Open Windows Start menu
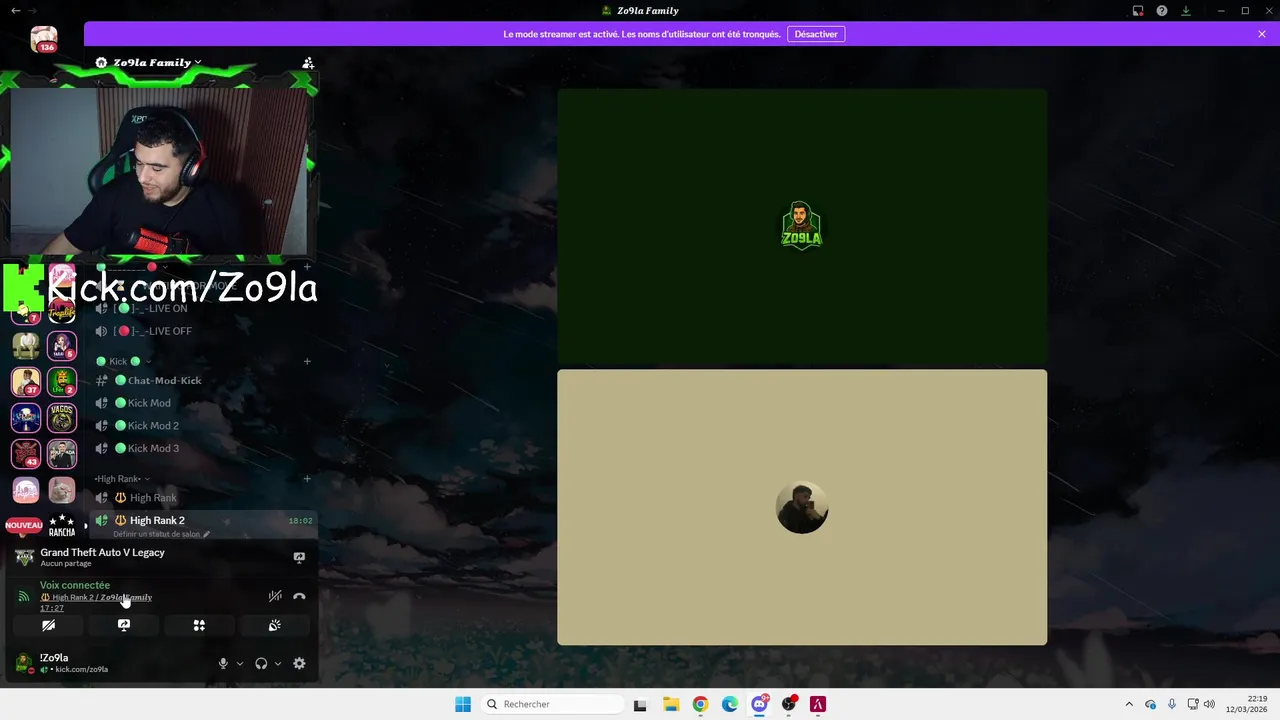This screenshot has height=720, width=1280. pos(463,704)
